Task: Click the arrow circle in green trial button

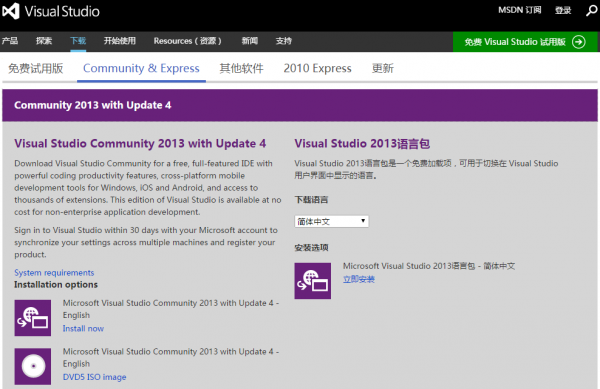Action: point(579,42)
